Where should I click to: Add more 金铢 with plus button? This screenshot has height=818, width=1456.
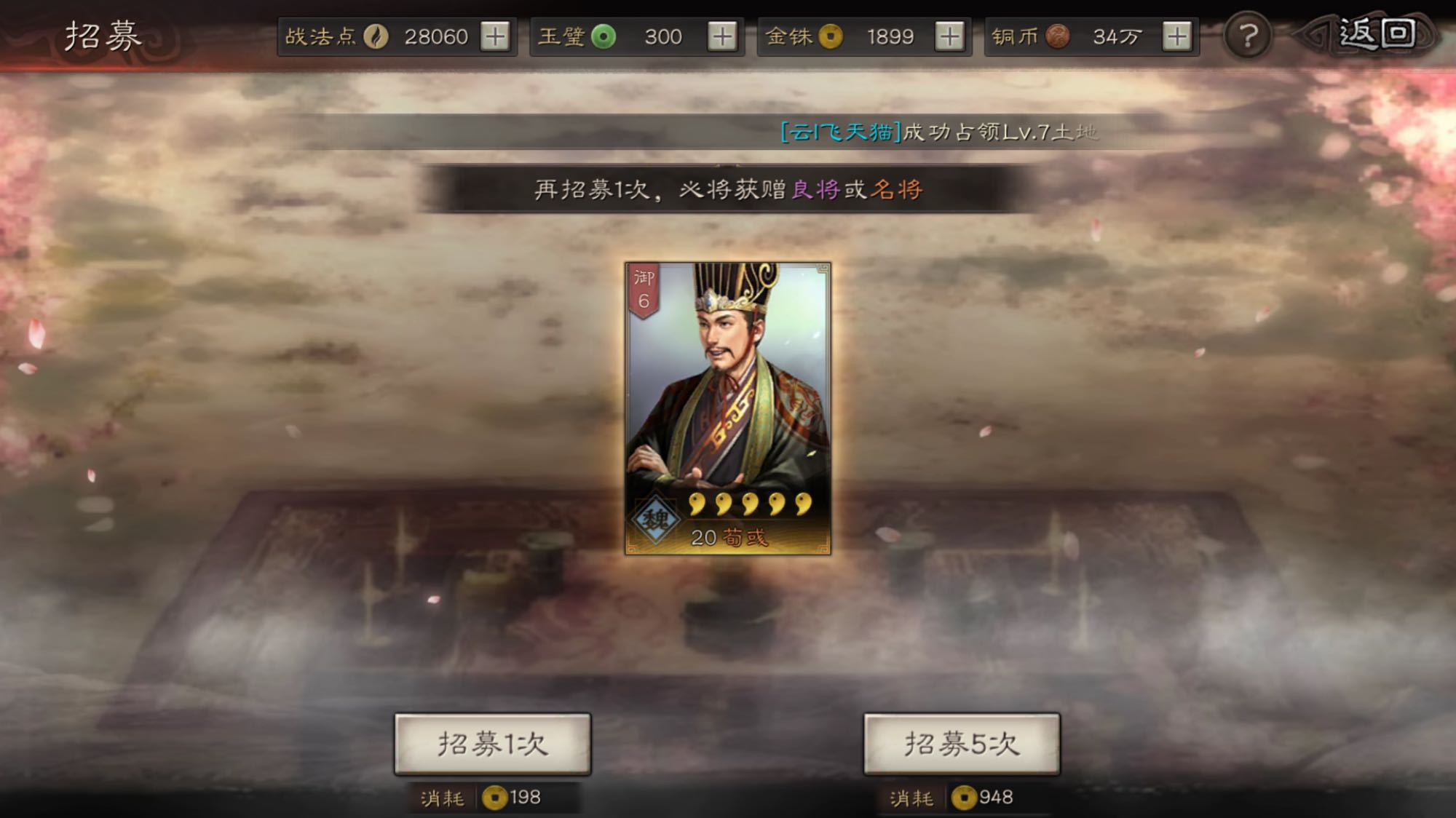tap(949, 36)
